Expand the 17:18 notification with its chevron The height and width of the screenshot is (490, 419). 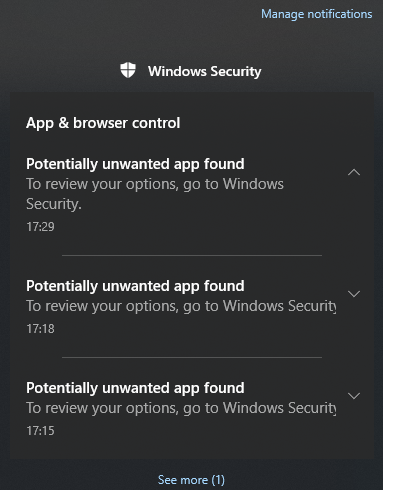pyautogui.click(x=354, y=294)
